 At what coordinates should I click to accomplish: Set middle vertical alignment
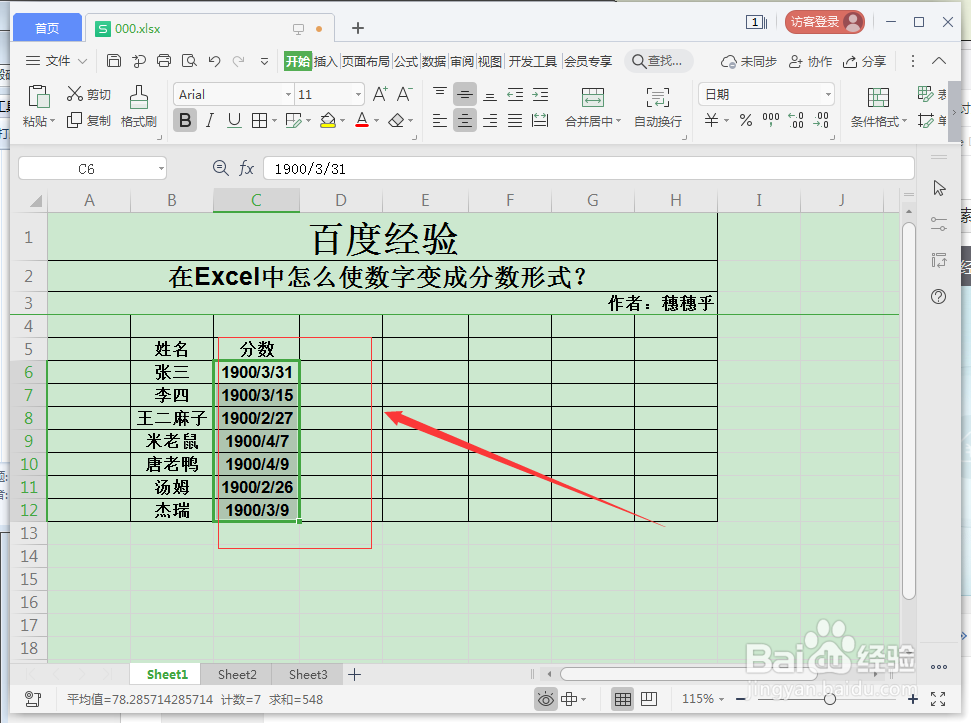464,95
